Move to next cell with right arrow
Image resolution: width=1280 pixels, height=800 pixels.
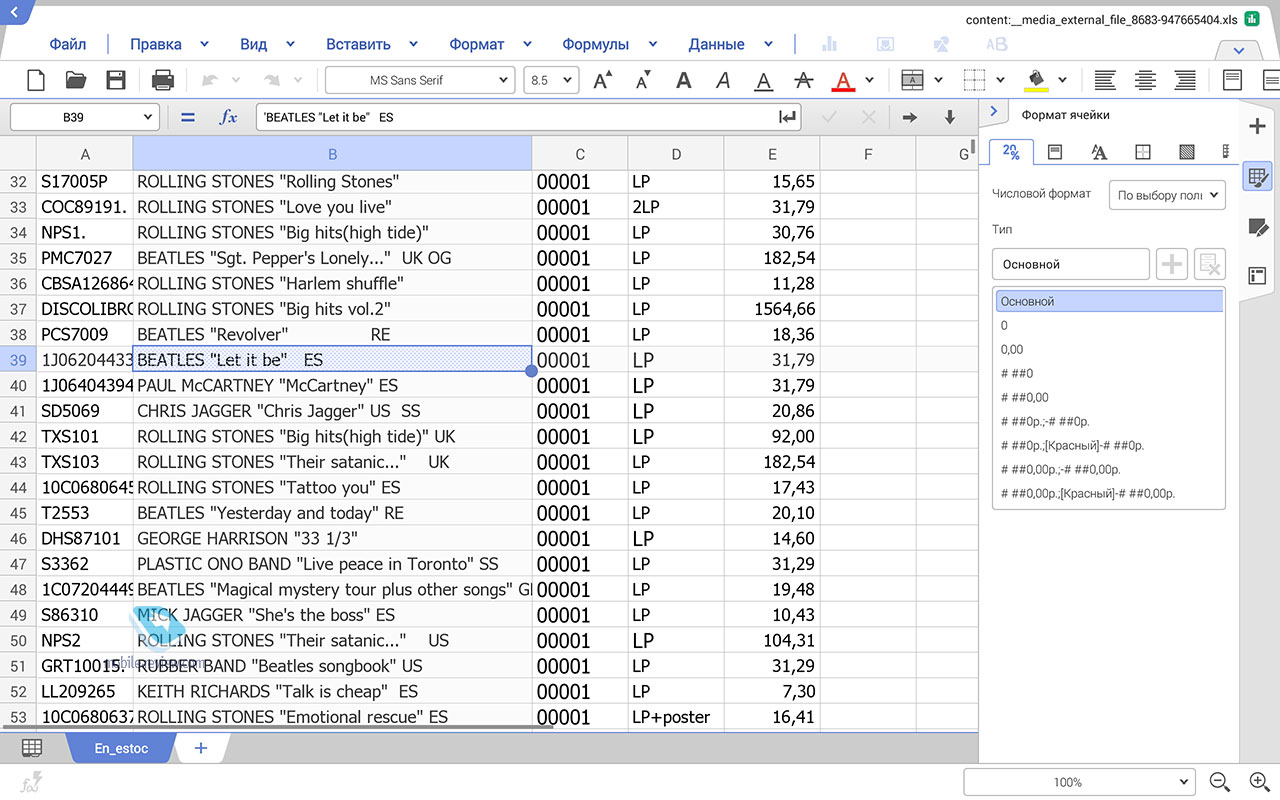point(909,117)
